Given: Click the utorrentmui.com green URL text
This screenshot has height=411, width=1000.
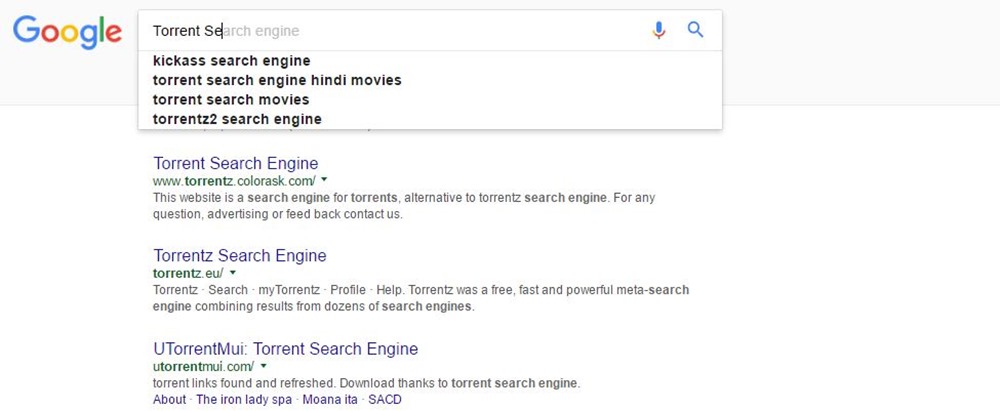Looking at the screenshot, I should tap(203, 367).
